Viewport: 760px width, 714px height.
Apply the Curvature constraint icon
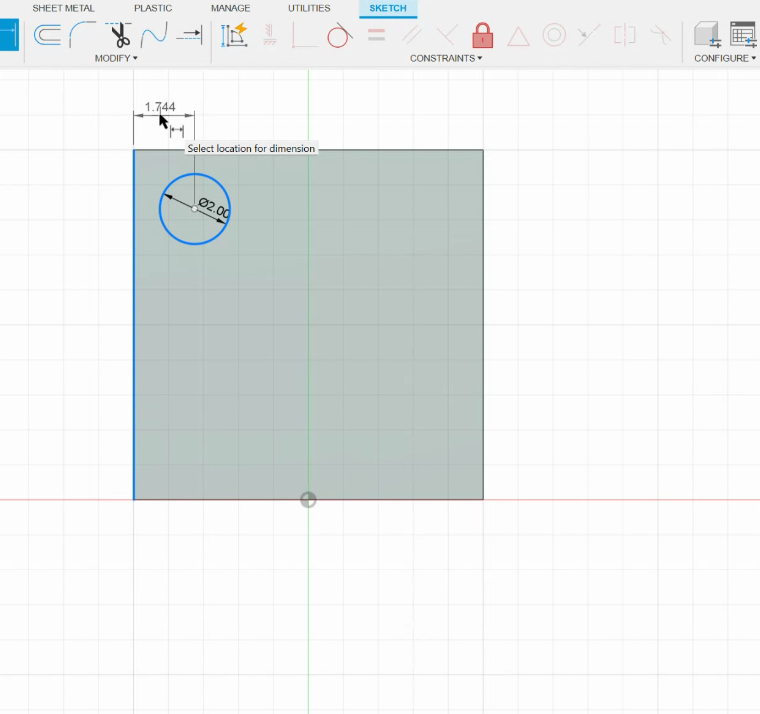coord(660,35)
